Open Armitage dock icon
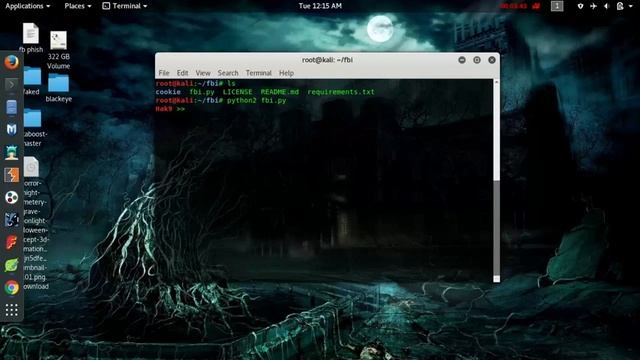 pos(11,152)
